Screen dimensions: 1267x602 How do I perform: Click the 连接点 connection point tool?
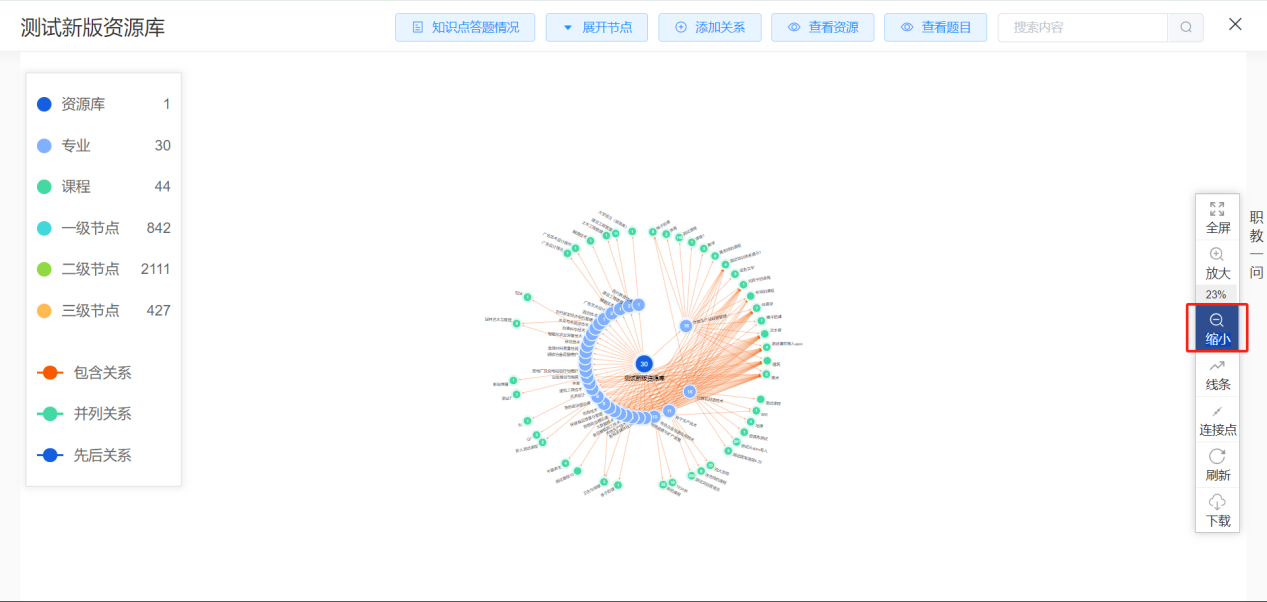pyautogui.click(x=1217, y=420)
